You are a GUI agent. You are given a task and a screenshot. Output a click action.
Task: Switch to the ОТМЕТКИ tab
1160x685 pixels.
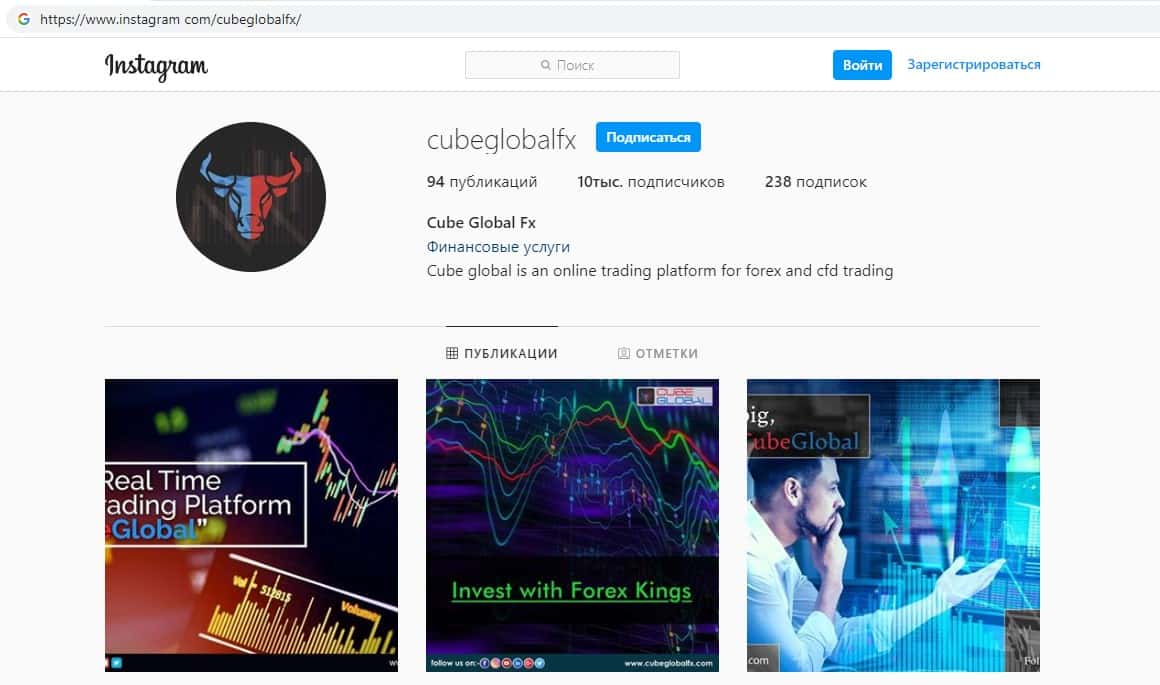click(x=658, y=354)
